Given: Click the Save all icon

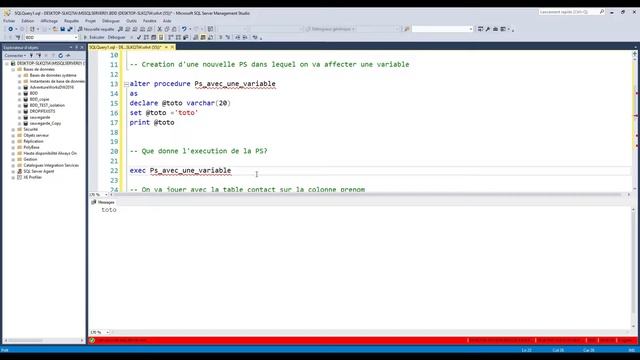Looking at the screenshot, I should pyautogui.click(x=70, y=29).
